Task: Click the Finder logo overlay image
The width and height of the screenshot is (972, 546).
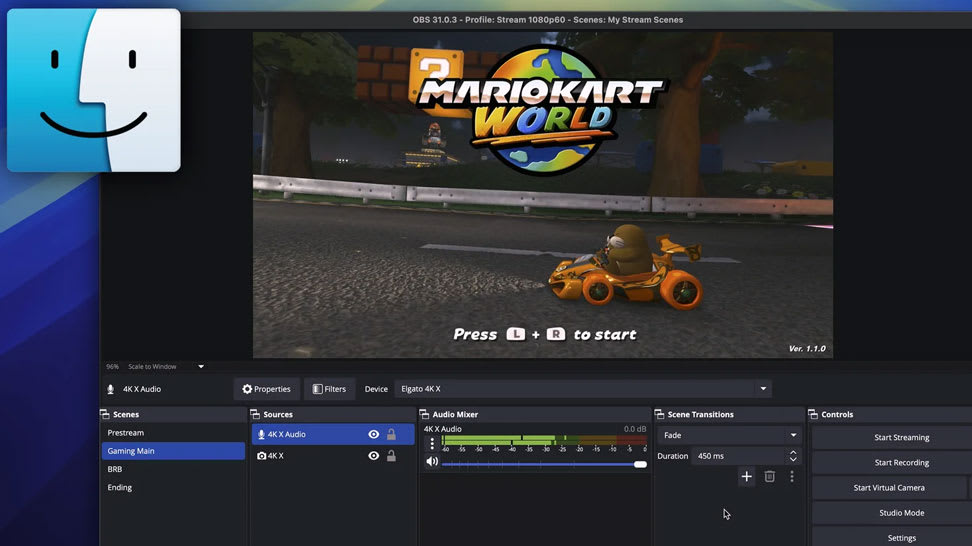Action: tap(94, 90)
